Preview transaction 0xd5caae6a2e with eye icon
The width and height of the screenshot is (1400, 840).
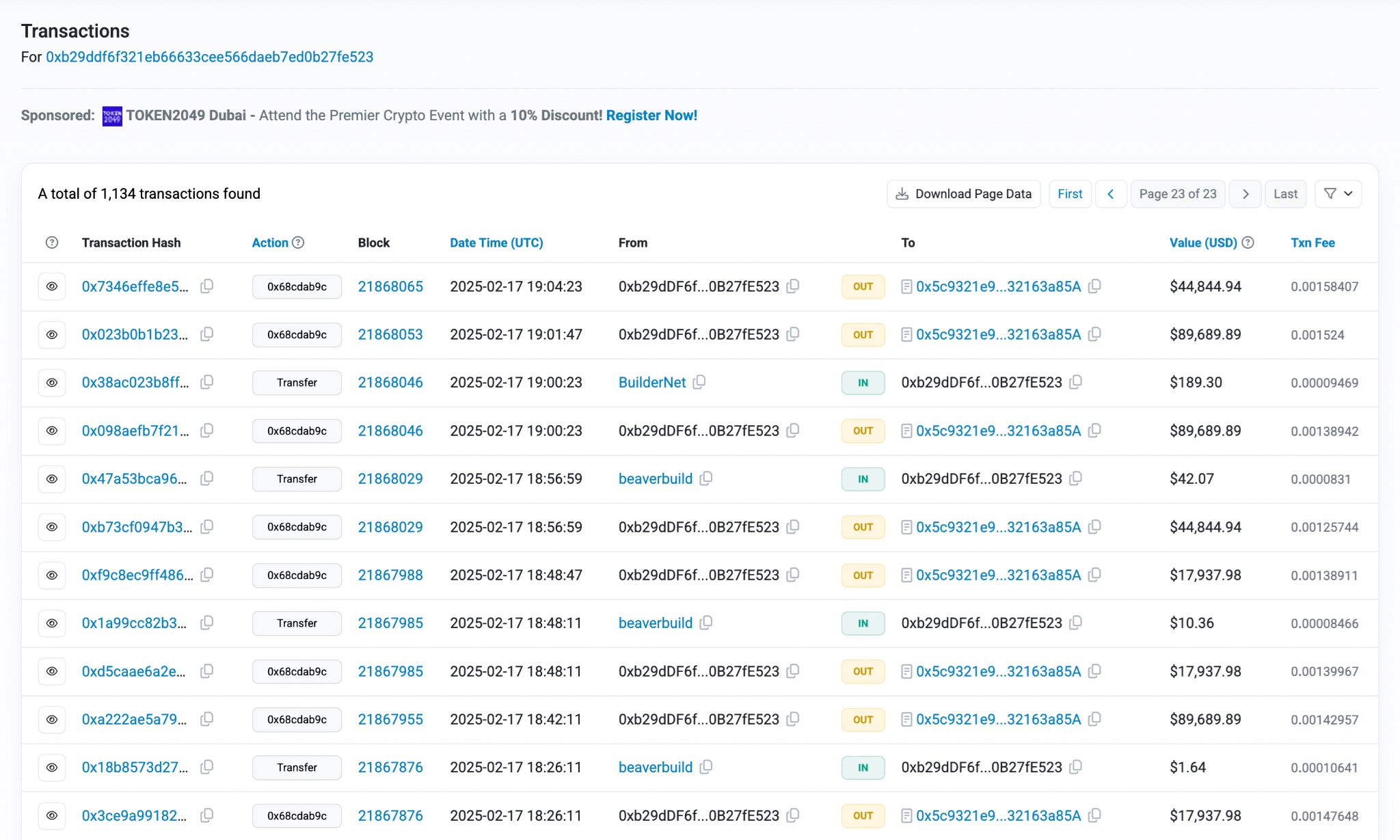(x=52, y=671)
